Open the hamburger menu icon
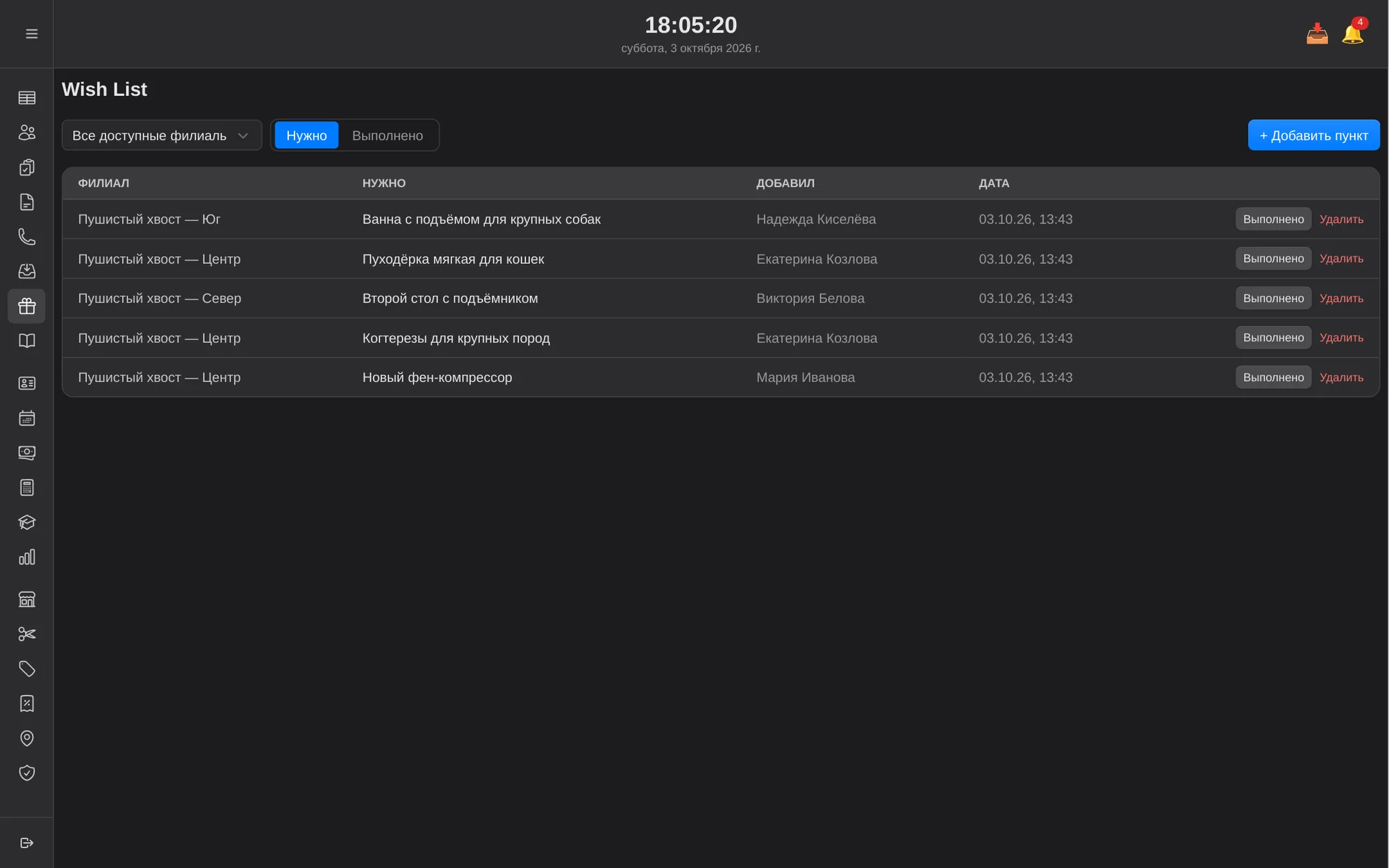Viewport: 1389px width, 868px height. click(31, 33)
